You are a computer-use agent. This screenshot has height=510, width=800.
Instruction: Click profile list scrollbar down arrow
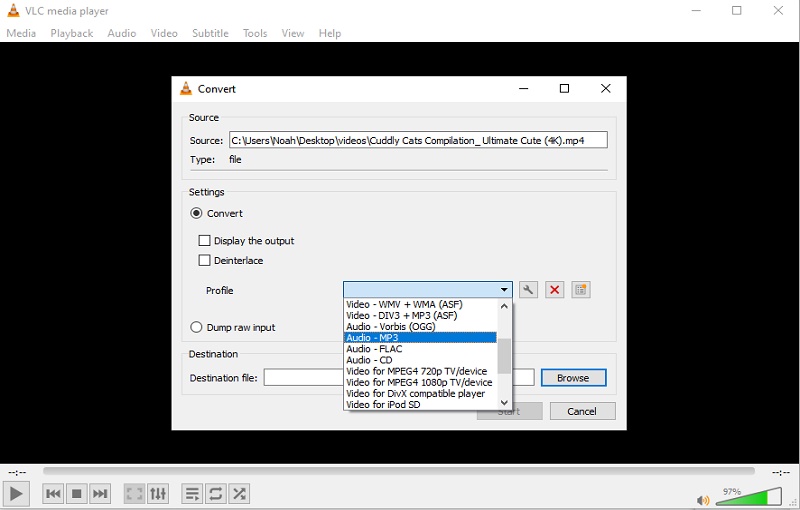click(x=504, y=402)
